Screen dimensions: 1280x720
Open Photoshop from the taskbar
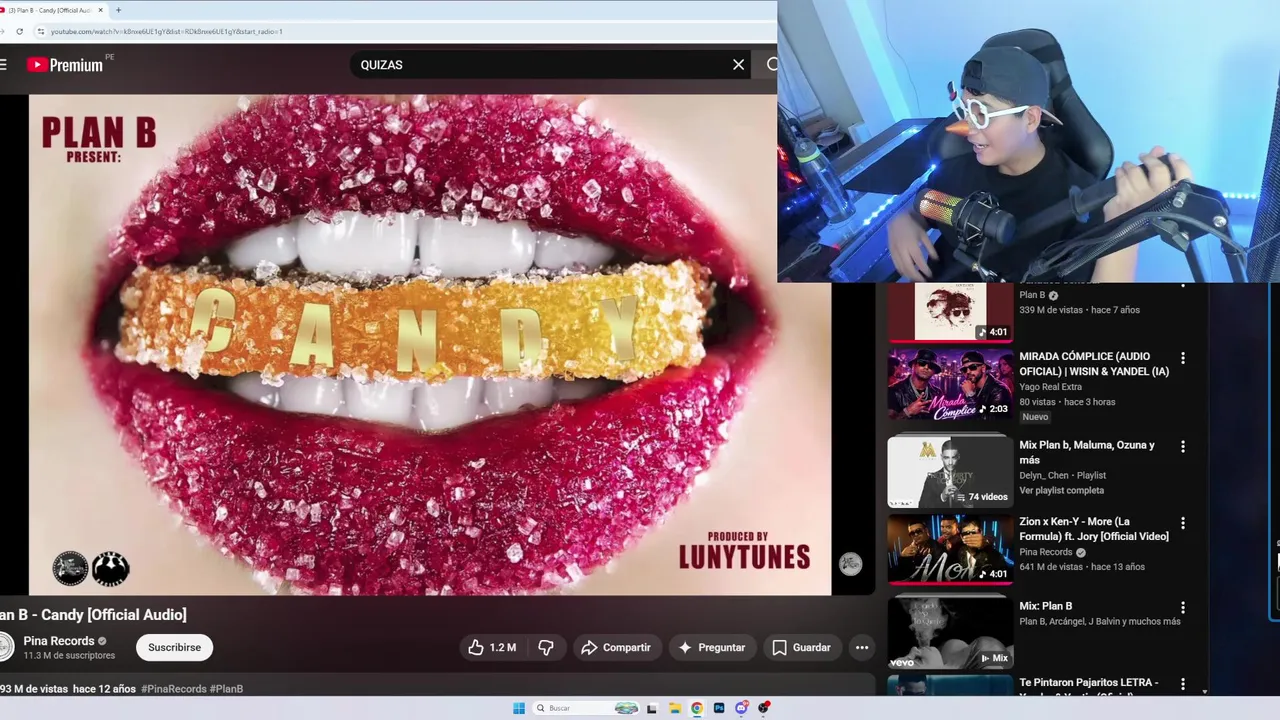pyautogui.click(x=719, y=708)
